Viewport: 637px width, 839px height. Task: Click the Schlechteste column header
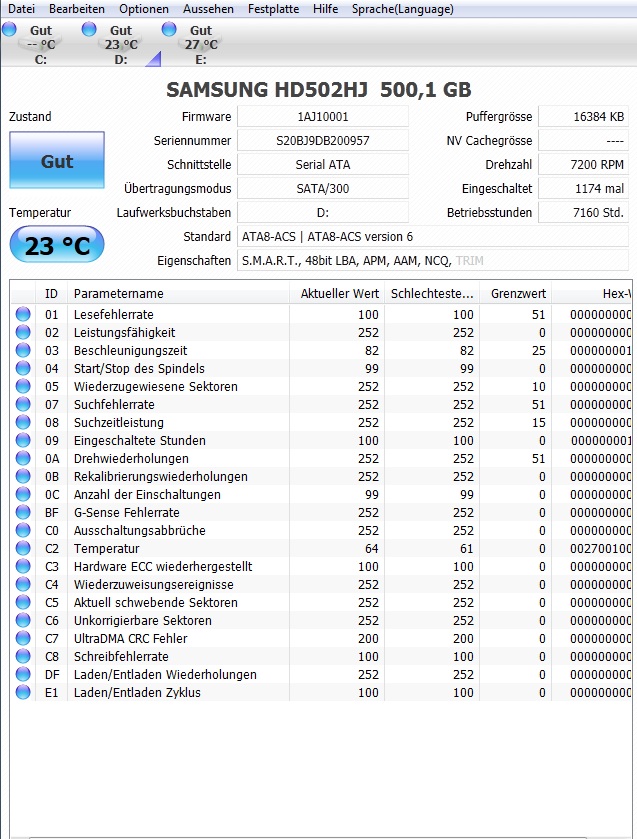[432, 294]
